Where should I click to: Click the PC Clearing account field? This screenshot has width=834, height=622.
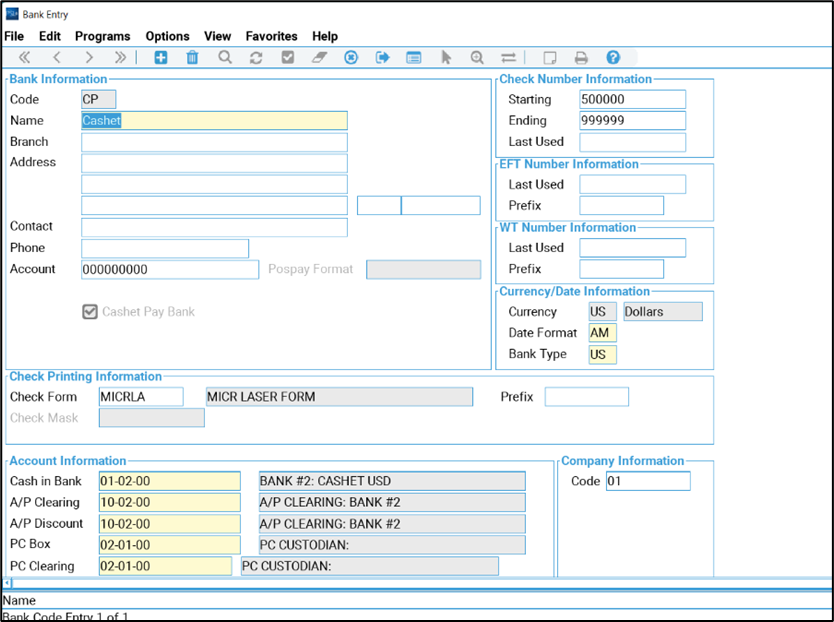click(165, 566)
